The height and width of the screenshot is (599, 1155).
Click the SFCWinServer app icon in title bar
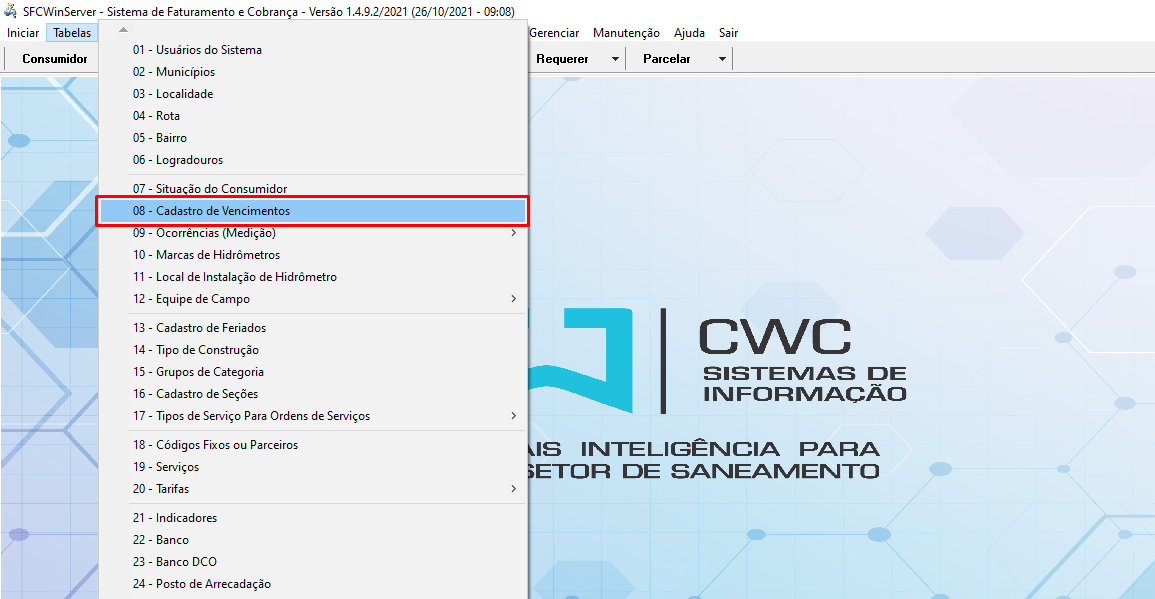(11, 11)
